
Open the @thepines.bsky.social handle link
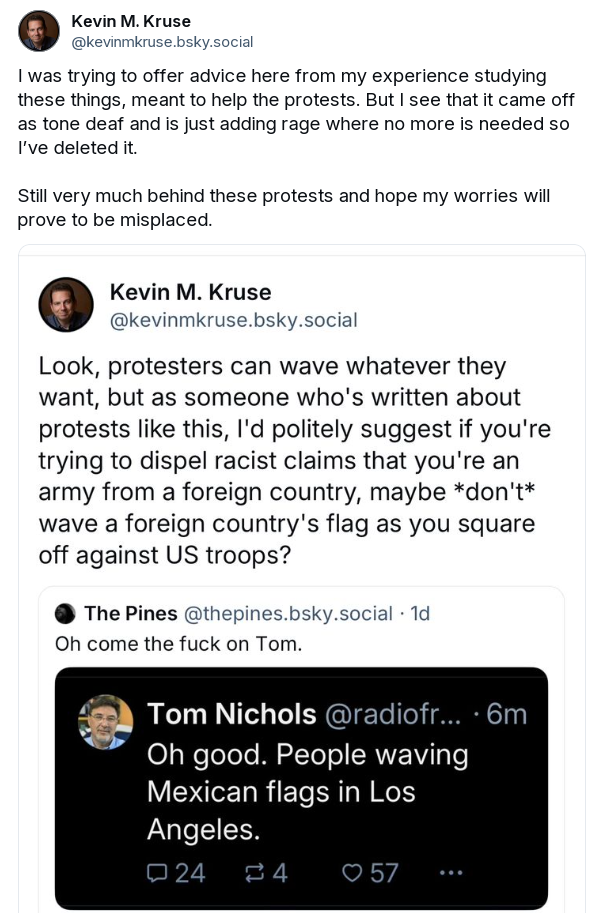(288, 613)
